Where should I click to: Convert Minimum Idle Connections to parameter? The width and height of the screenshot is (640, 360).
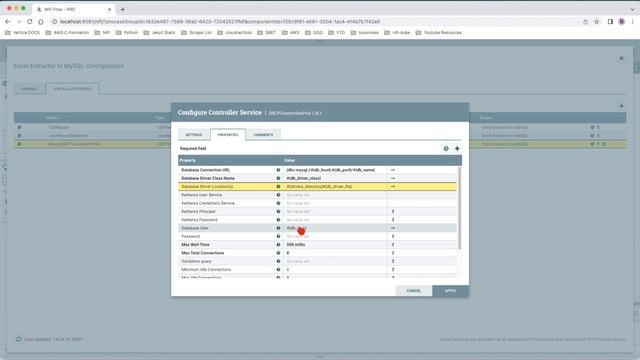(x=393, y=269)
